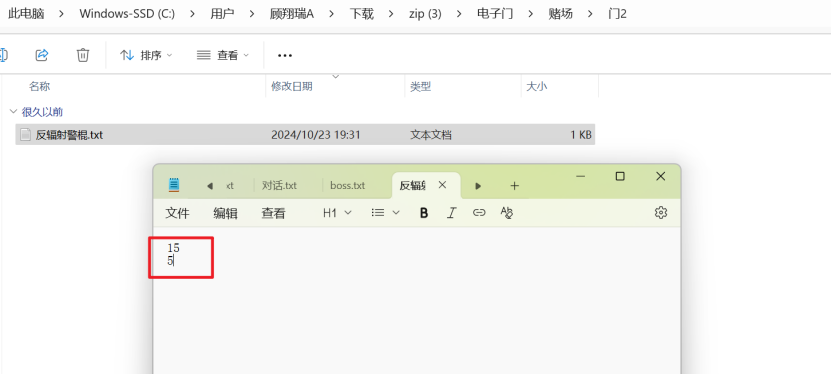Screen dimensions: 831x374
Task: Navigate to Windows-SSD (C:) in breadcrumb
Action: click(127, 14)
